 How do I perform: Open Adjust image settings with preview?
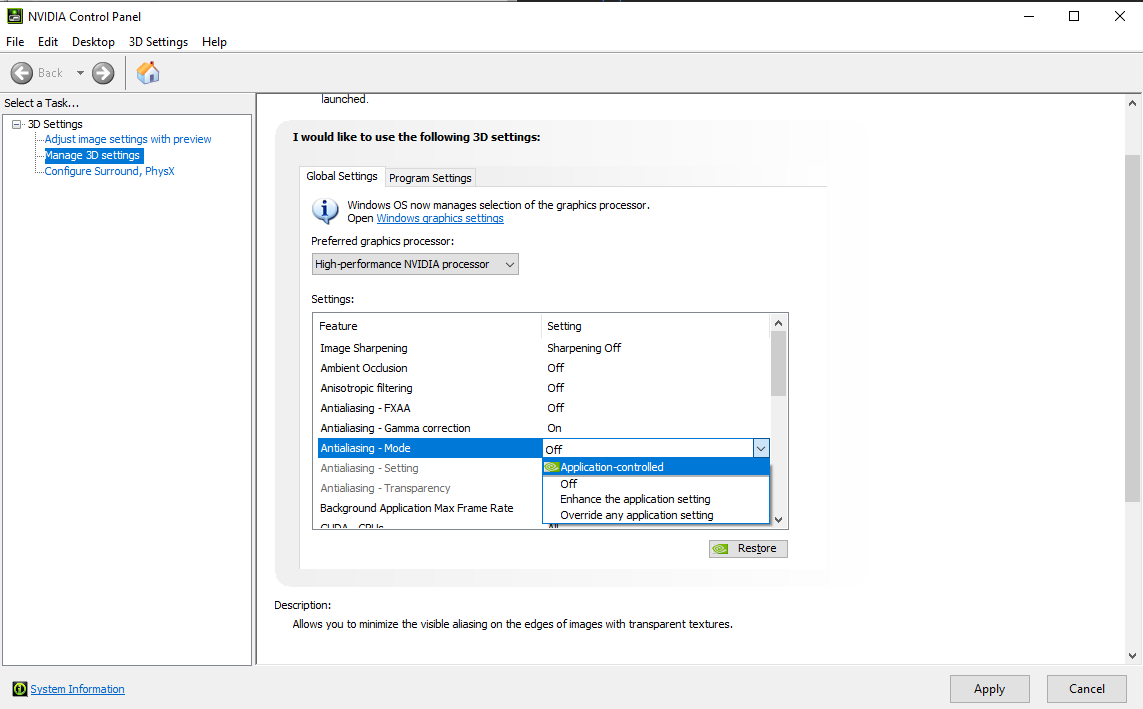128,139
